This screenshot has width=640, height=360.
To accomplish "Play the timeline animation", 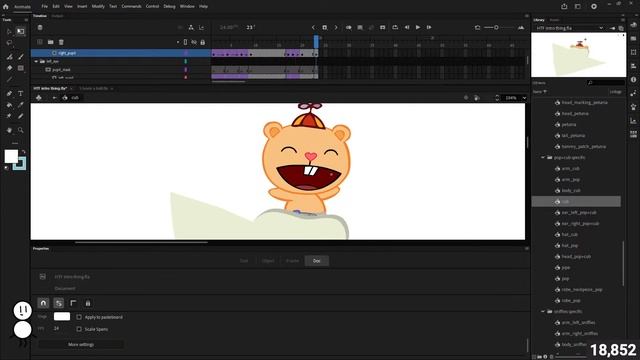I will [x=418, y=27].
